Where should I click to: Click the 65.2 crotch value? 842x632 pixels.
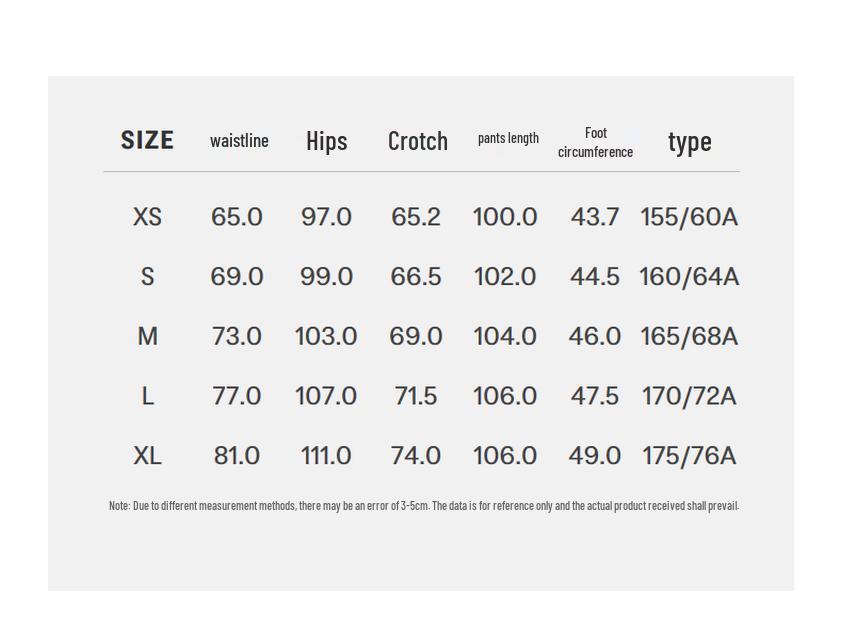(416, 217)
